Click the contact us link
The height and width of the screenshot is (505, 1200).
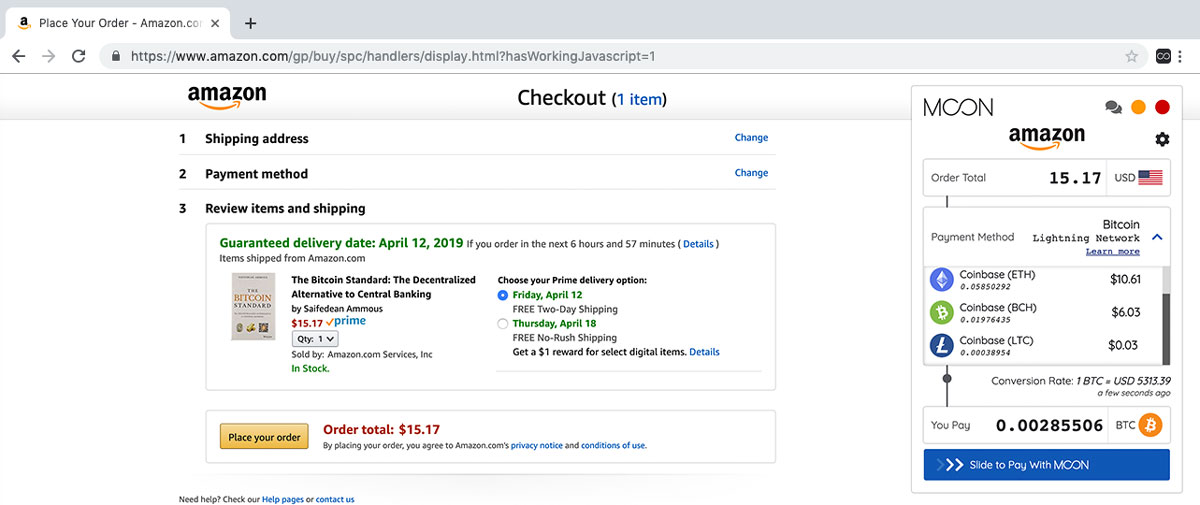[x=335, y=499]
